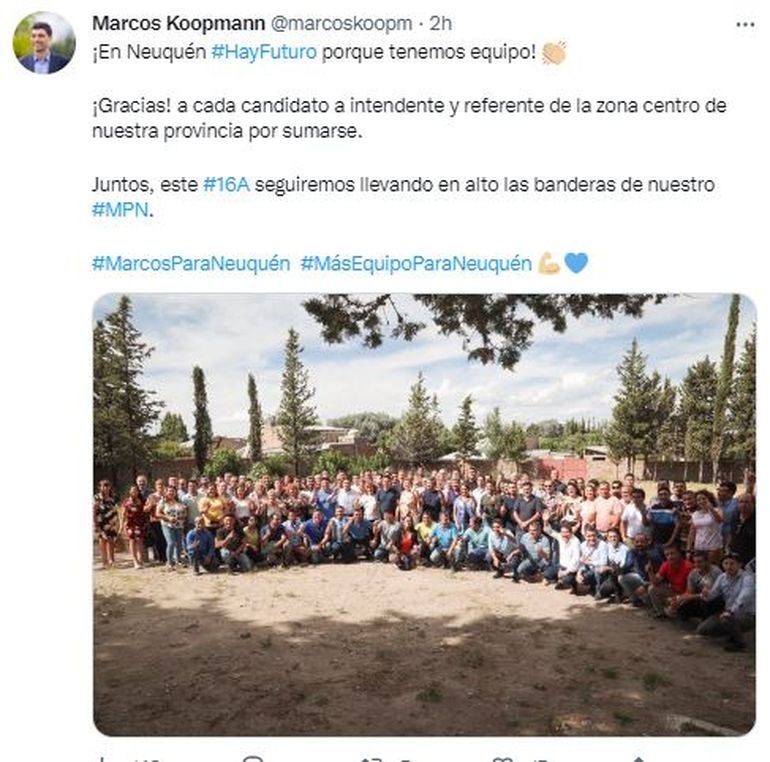This screenshot has height=762, width=770.
Task: Click the clapping hands emoji
Action: coord(553,52)
